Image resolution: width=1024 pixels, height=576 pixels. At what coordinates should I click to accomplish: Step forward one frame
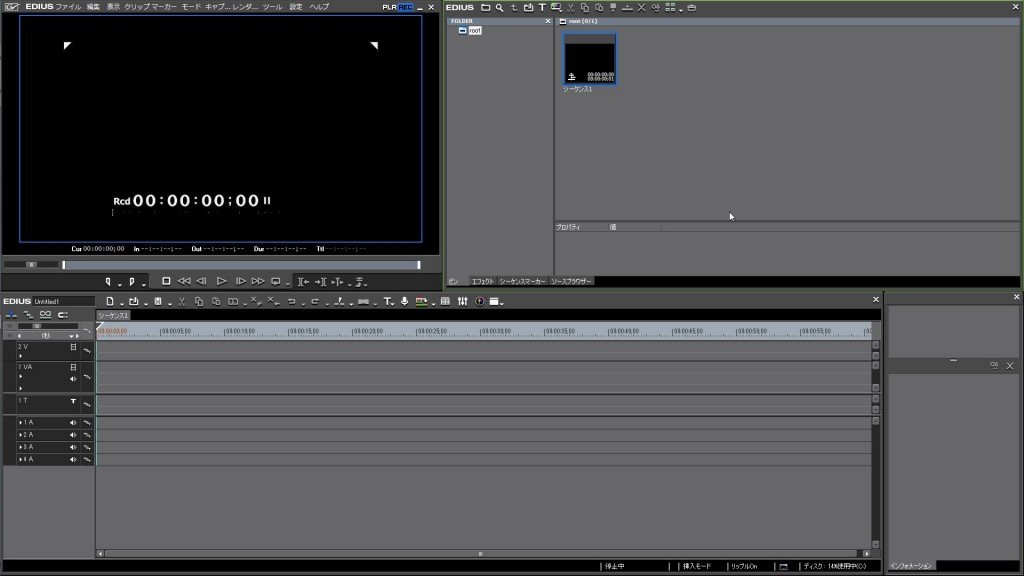pos(240,281)
